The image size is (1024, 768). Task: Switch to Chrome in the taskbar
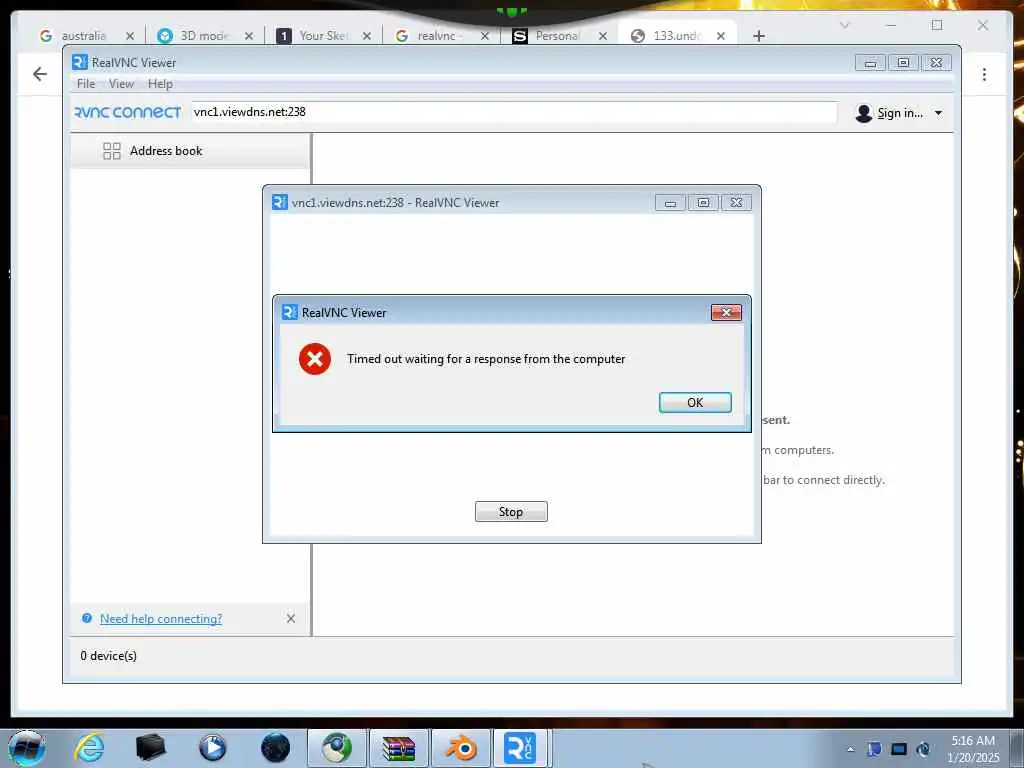tap(336, 748)
